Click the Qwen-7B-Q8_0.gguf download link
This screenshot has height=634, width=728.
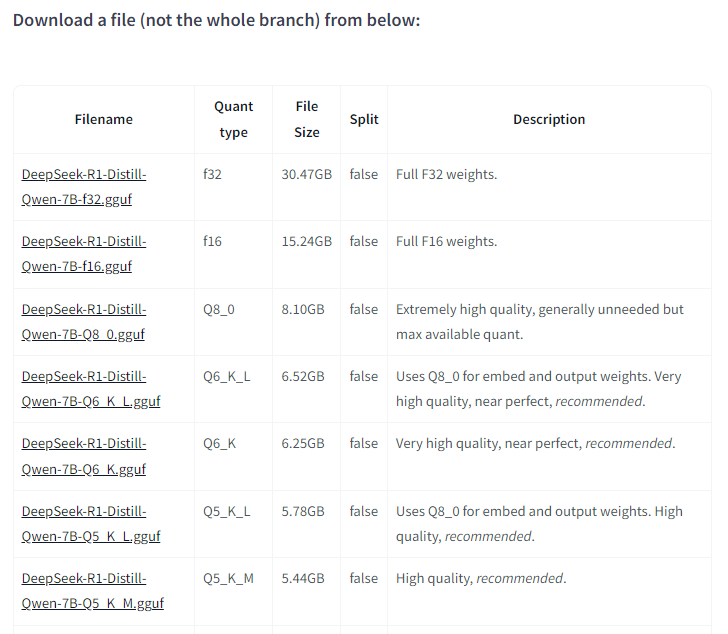[x=83, y=334]
